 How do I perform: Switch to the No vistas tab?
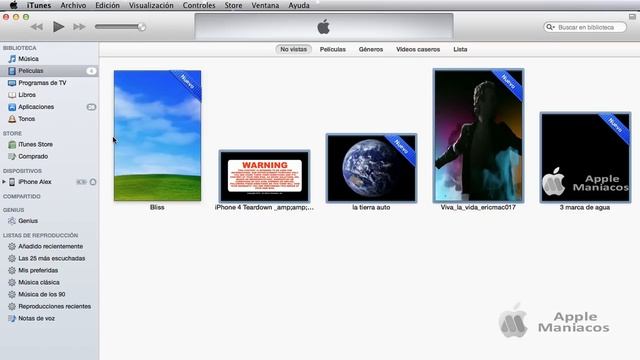click(x=293, y=49)
